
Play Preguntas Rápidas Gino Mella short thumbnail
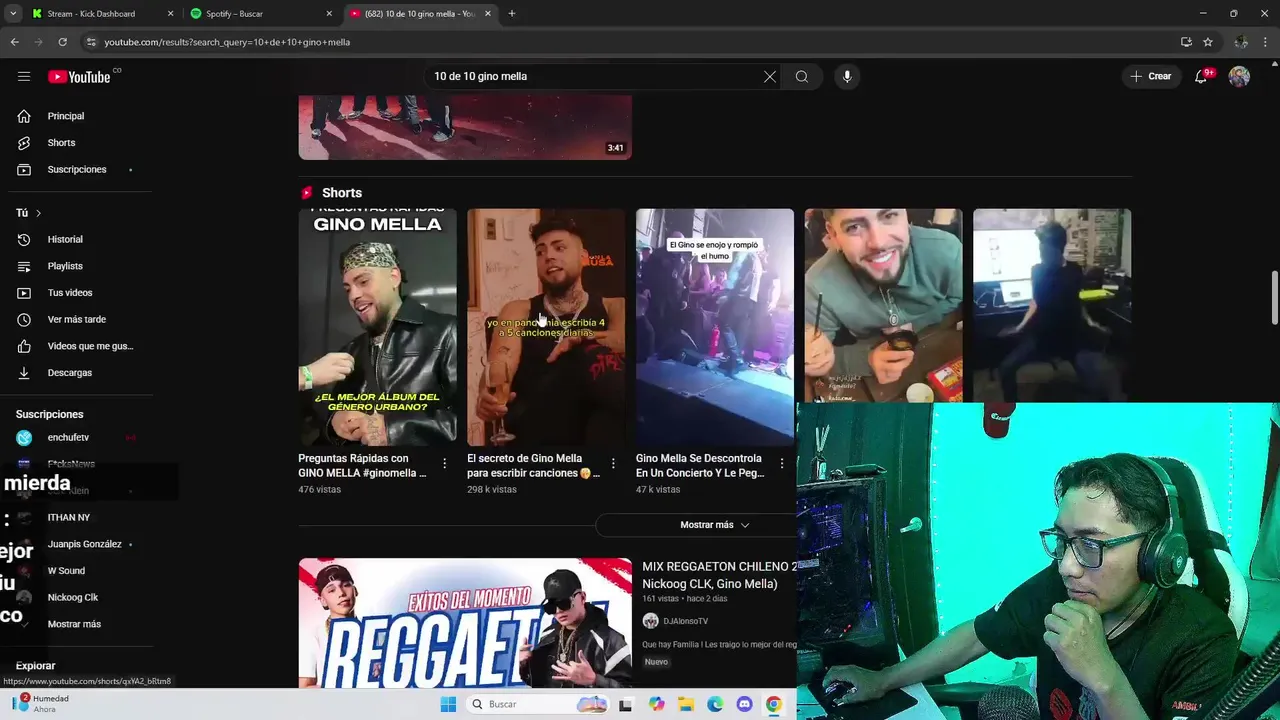tap(377, 327)
